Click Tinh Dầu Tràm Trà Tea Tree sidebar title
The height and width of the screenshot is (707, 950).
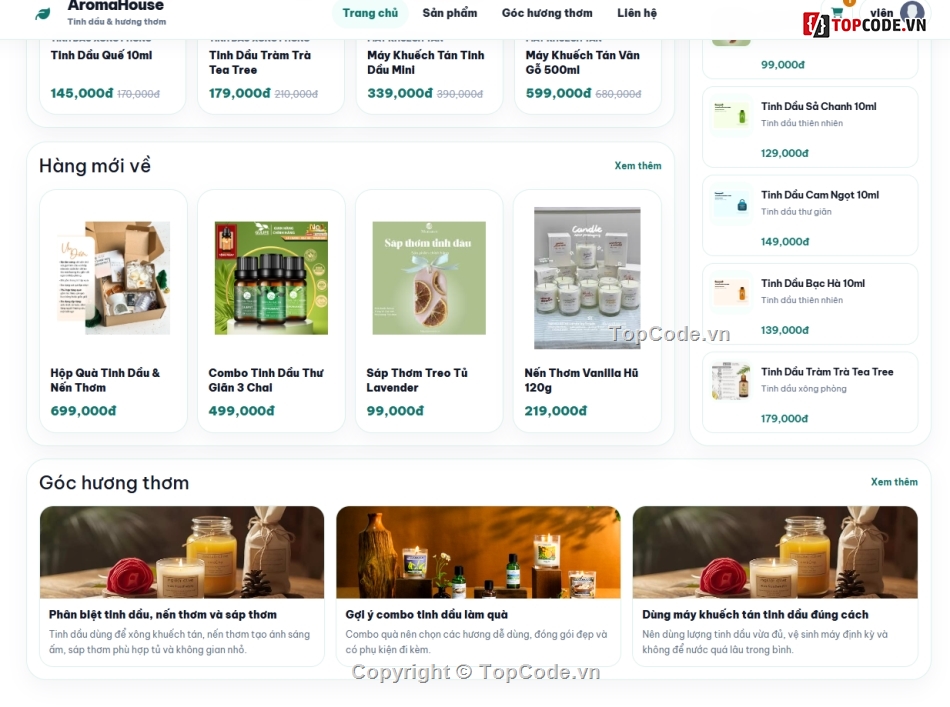[827, 371]
